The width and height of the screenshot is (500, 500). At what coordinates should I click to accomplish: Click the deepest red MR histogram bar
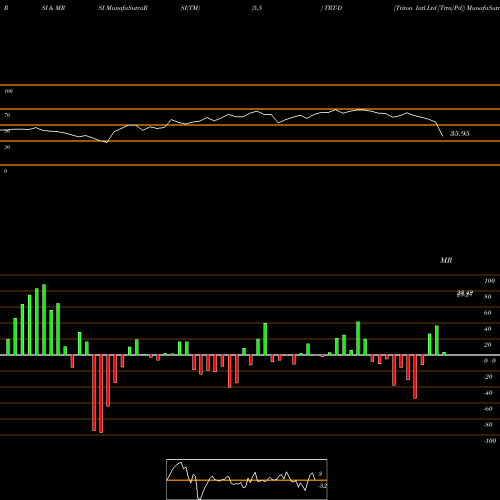pyautogui.click(x=101, y=394)
